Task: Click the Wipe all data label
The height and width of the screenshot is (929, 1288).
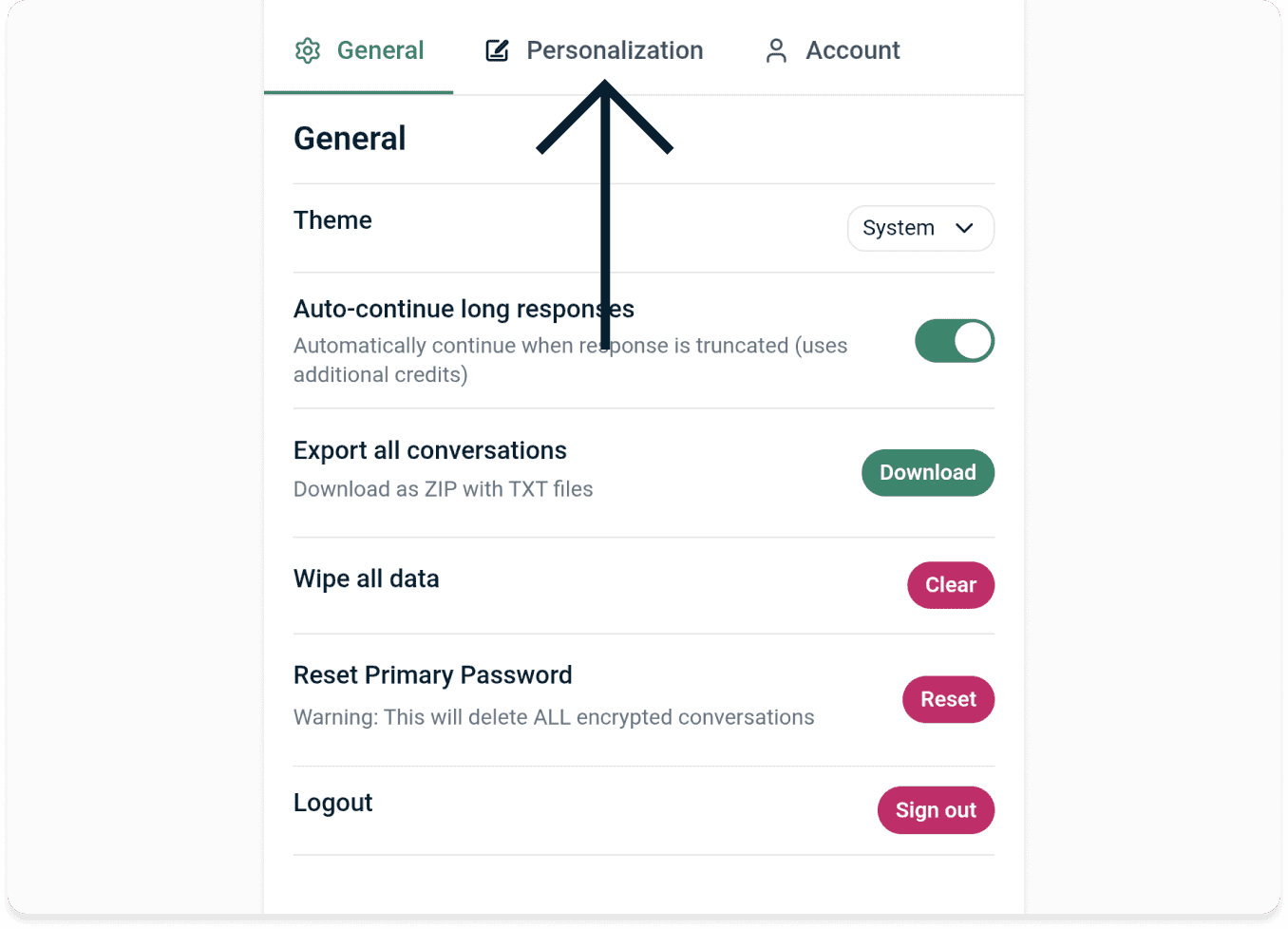Action: (366, 579)
